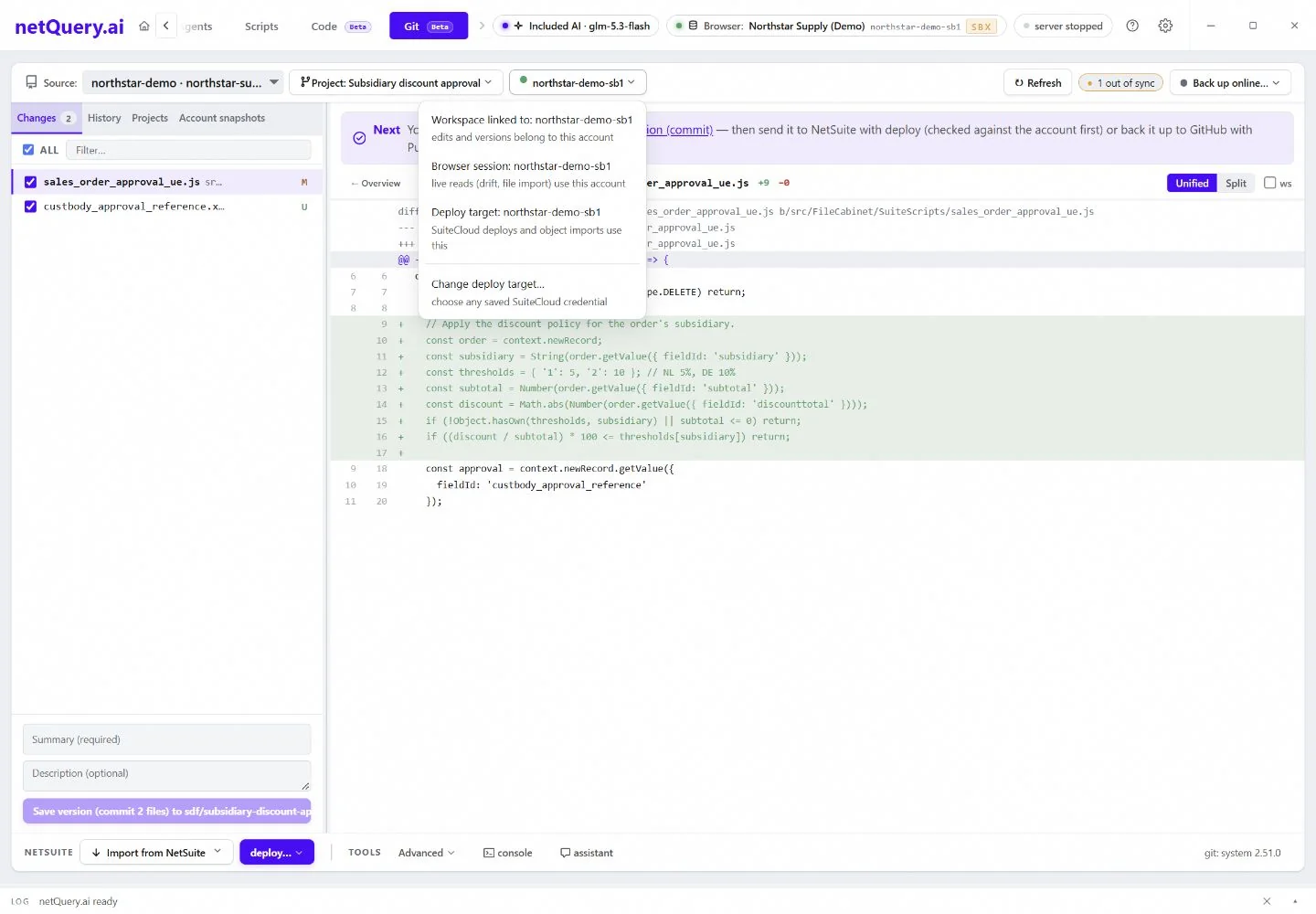Go back to Overview link
The height and width of the screenshot is (914, 1316).
point(376,183)
